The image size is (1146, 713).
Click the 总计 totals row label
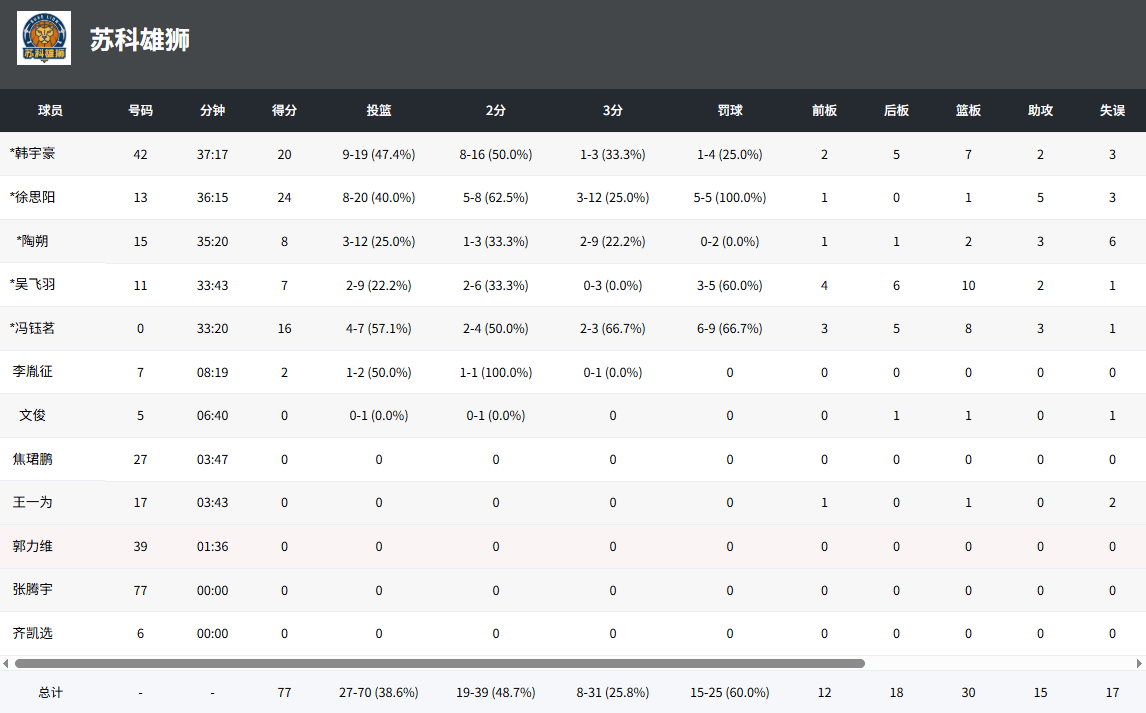tap(50, 693)
